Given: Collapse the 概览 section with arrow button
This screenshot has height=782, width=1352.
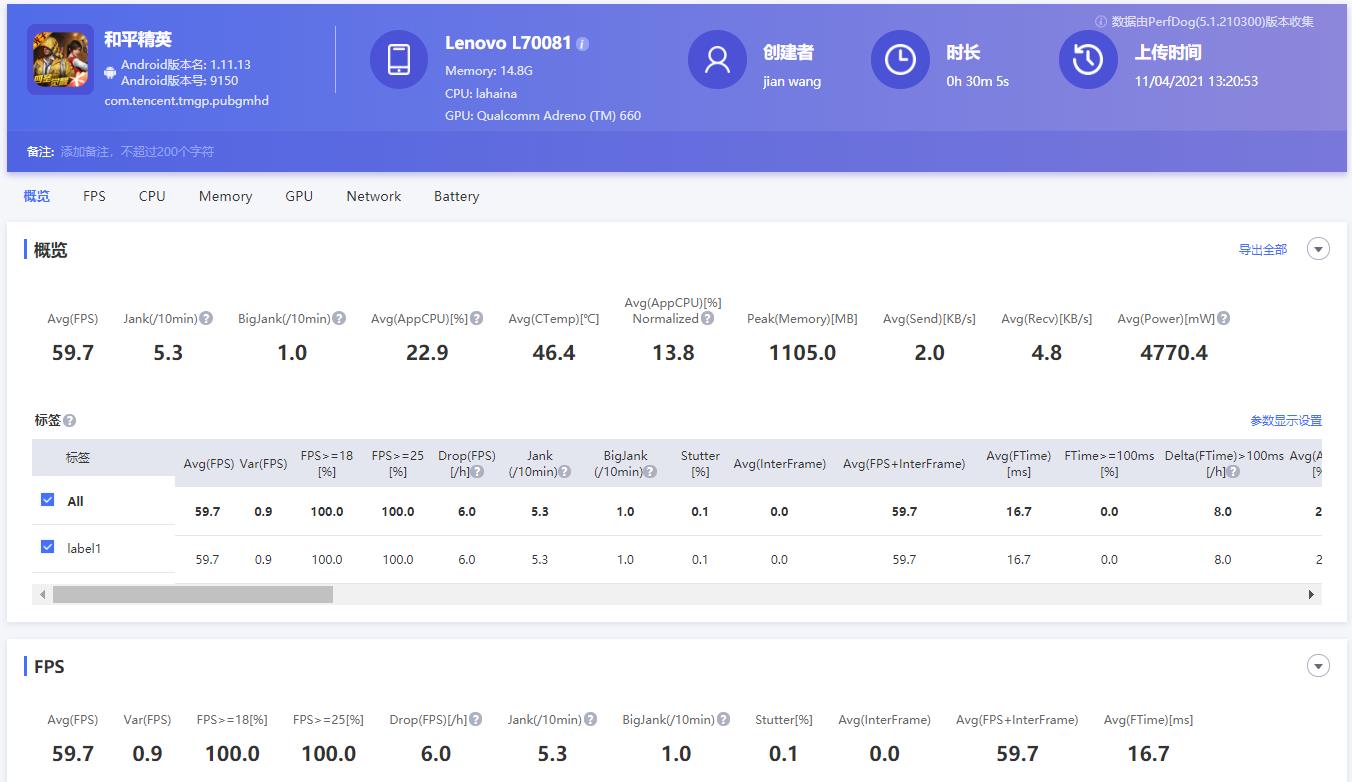Looking at the screenshot, I should pyautogui.click(x=1318, y=249).
